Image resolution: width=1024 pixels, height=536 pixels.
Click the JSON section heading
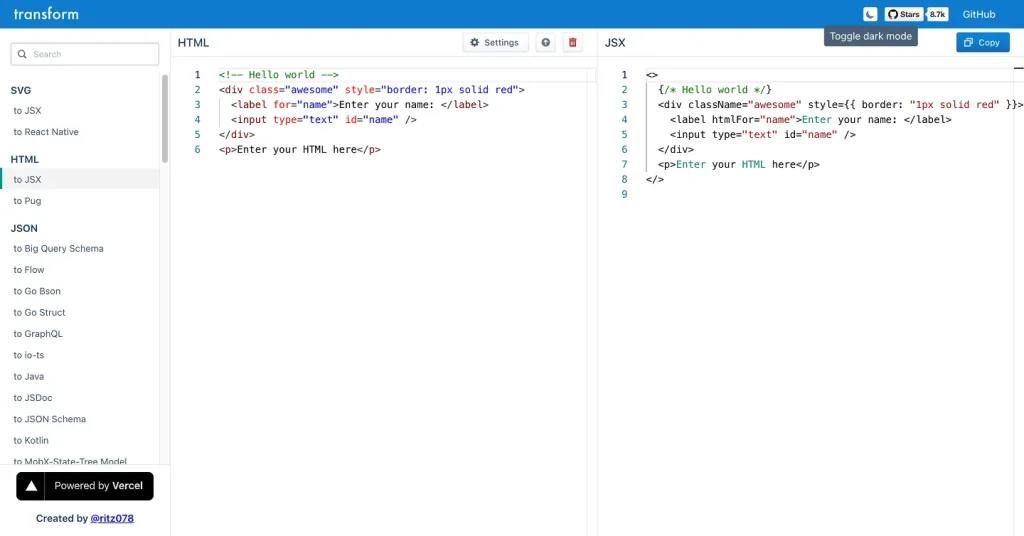pos(24,228)
